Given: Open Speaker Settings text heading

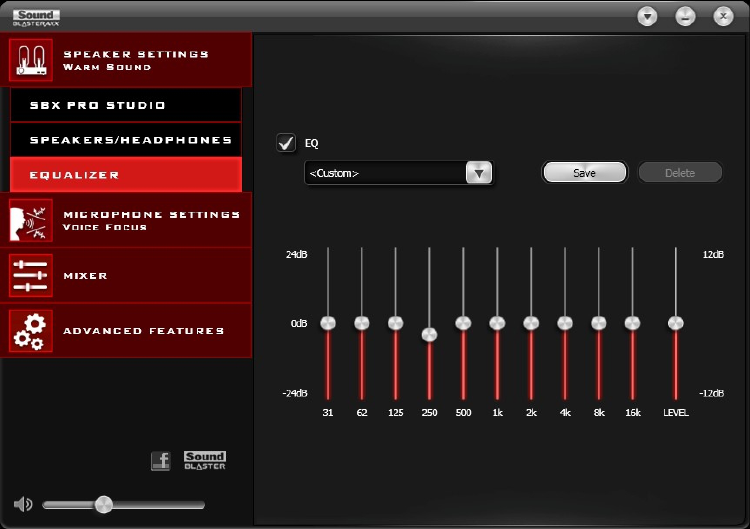Looking at the screenshot, I should pos(136,54).
